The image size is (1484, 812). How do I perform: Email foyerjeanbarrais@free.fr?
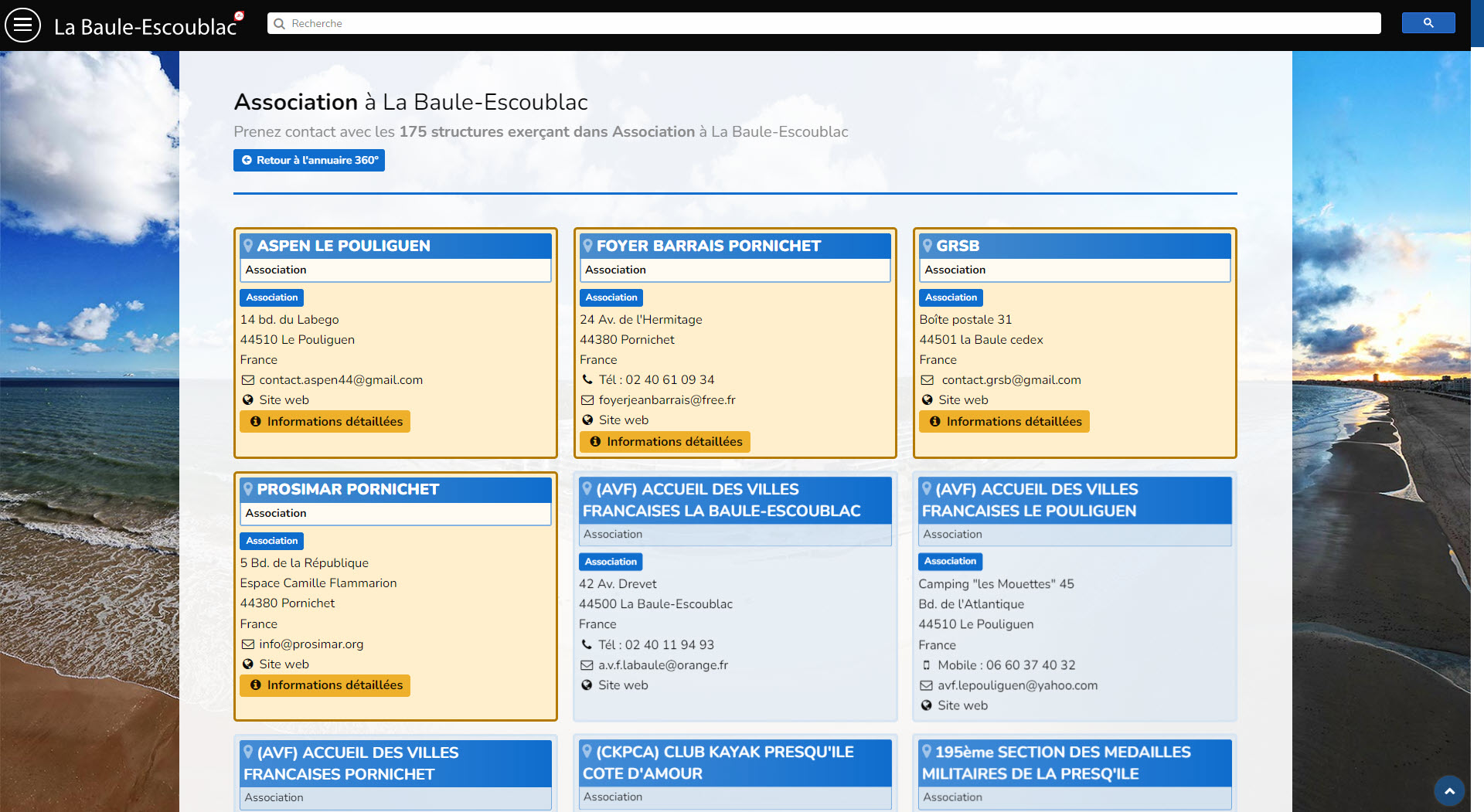click(667, 400)
